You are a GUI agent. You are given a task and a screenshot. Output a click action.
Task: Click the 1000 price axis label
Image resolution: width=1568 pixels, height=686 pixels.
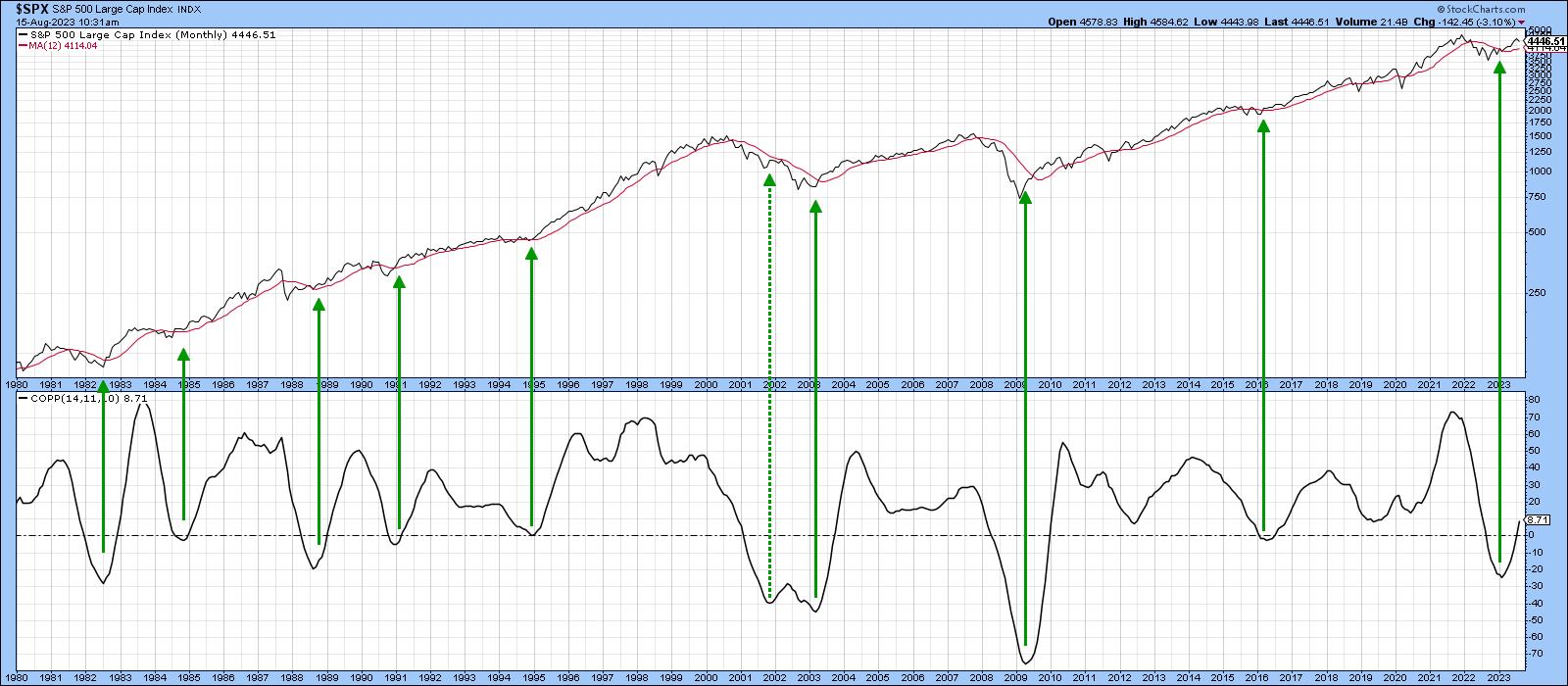coord(1540,171)
